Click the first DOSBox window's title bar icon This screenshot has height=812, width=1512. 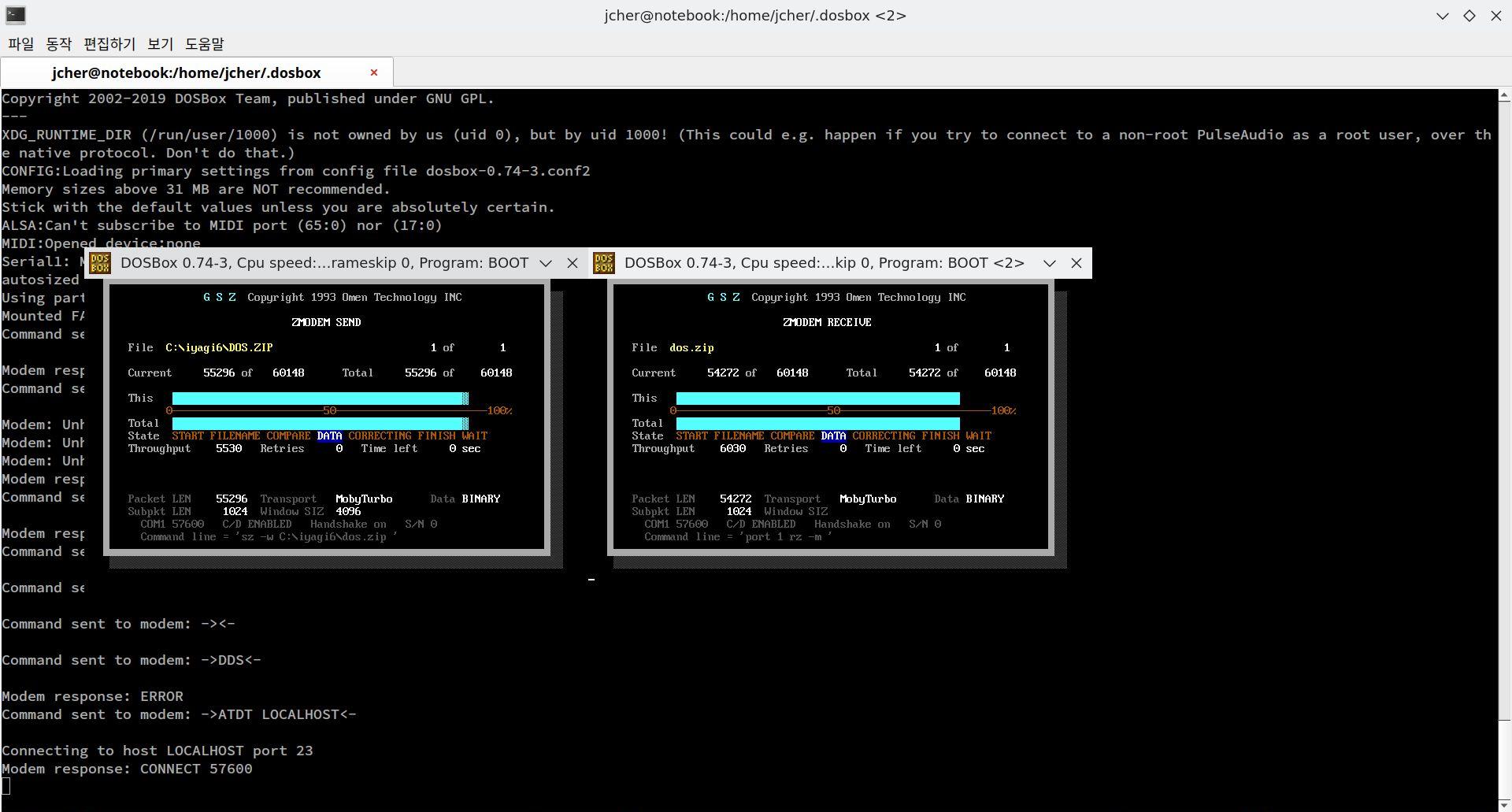pyautogui.click(x=100, y=263)
